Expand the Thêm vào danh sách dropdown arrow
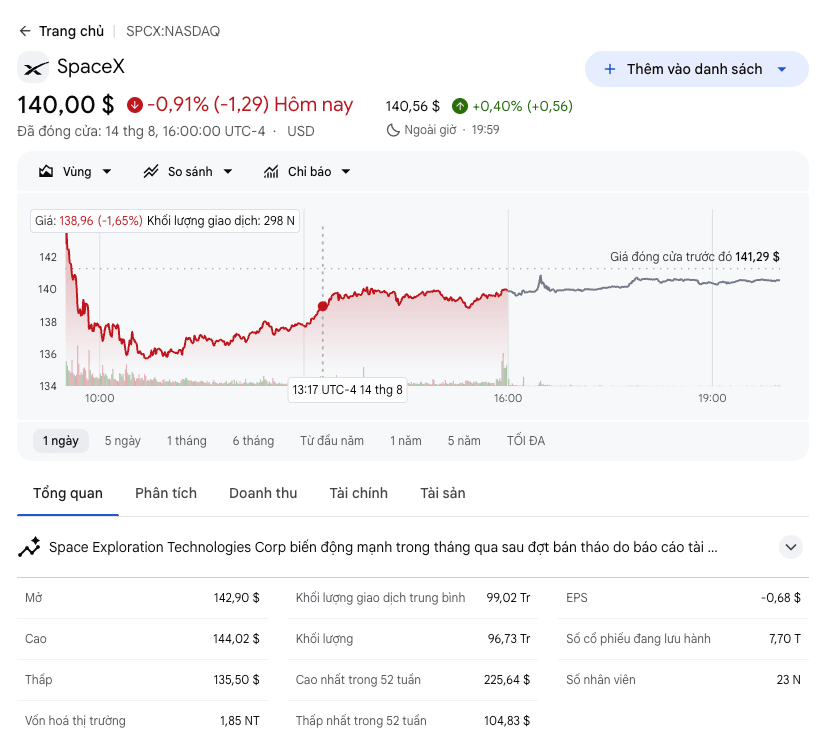This screenshot has width=819, height=751. pos(782,69)
